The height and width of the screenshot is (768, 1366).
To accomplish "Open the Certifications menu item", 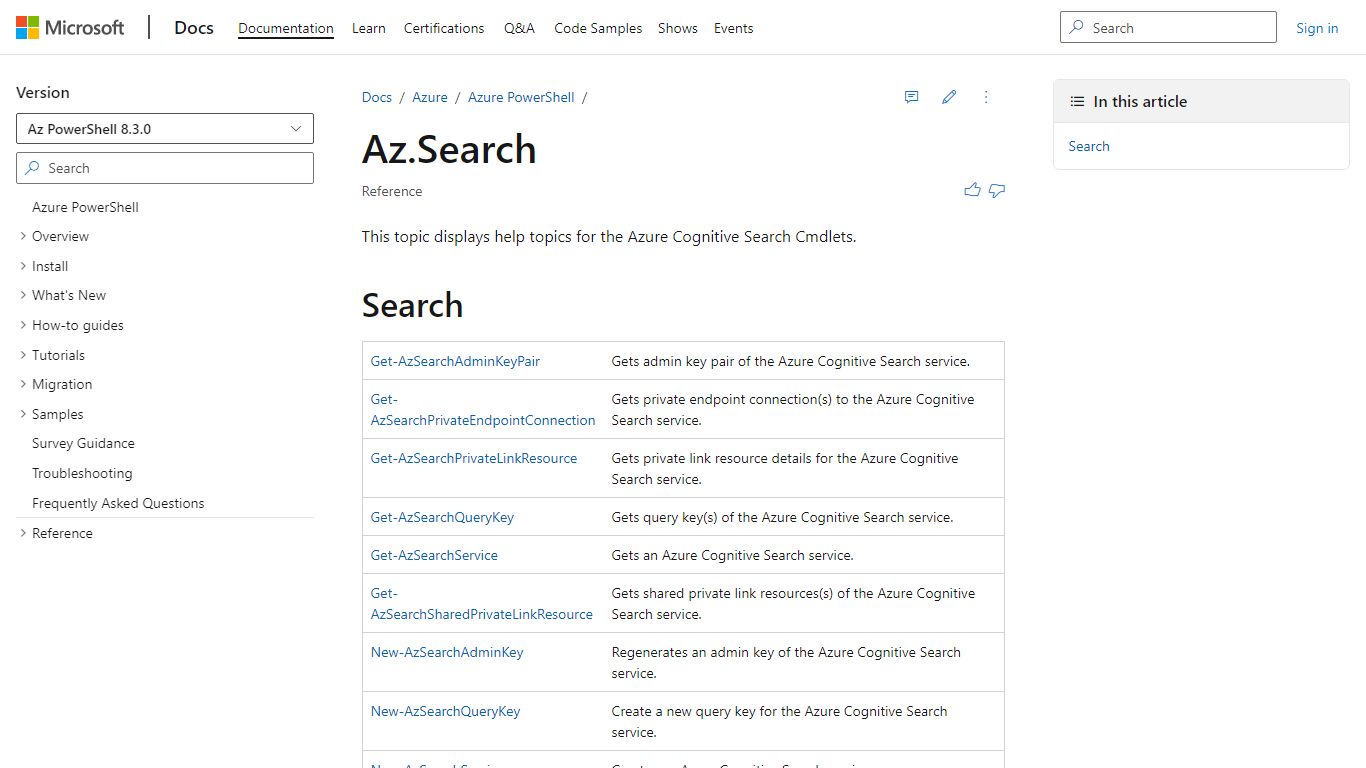I will tap(444, 28).
